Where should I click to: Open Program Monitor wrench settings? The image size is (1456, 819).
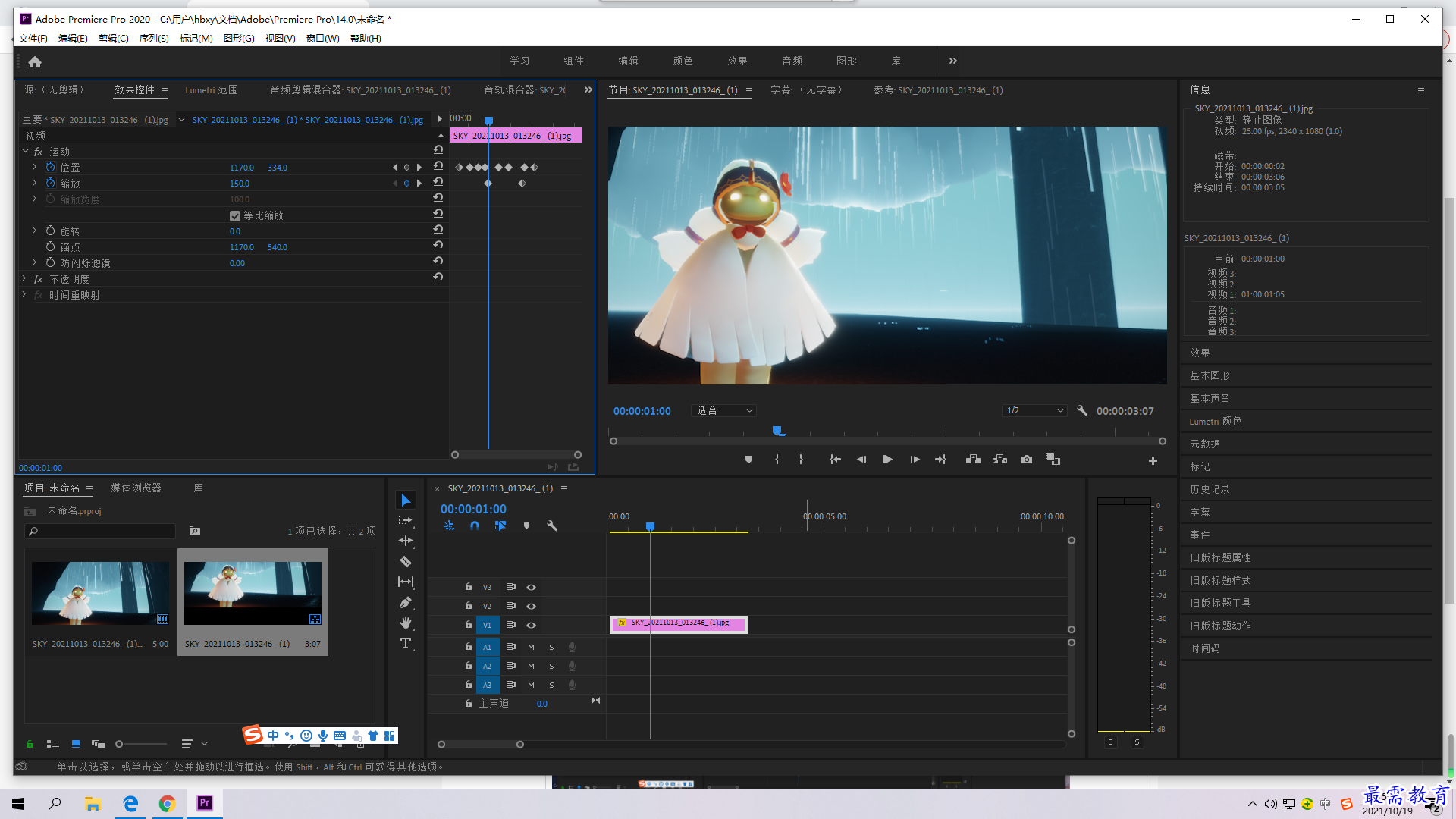[1082, 410]
